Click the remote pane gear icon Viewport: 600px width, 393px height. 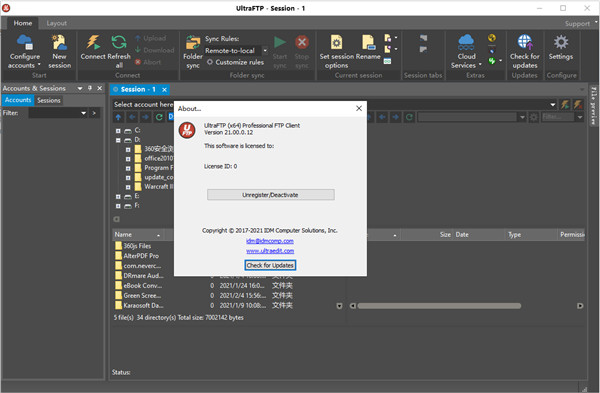click(x=533, y=117)
